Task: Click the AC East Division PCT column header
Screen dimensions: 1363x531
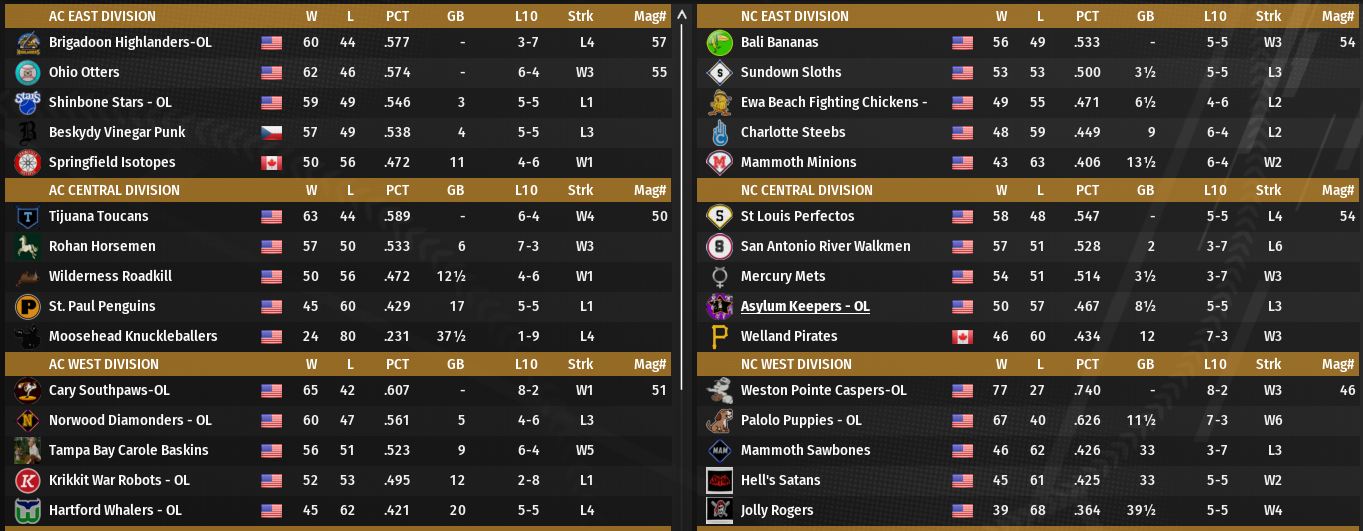Action: tap(397, 16)
